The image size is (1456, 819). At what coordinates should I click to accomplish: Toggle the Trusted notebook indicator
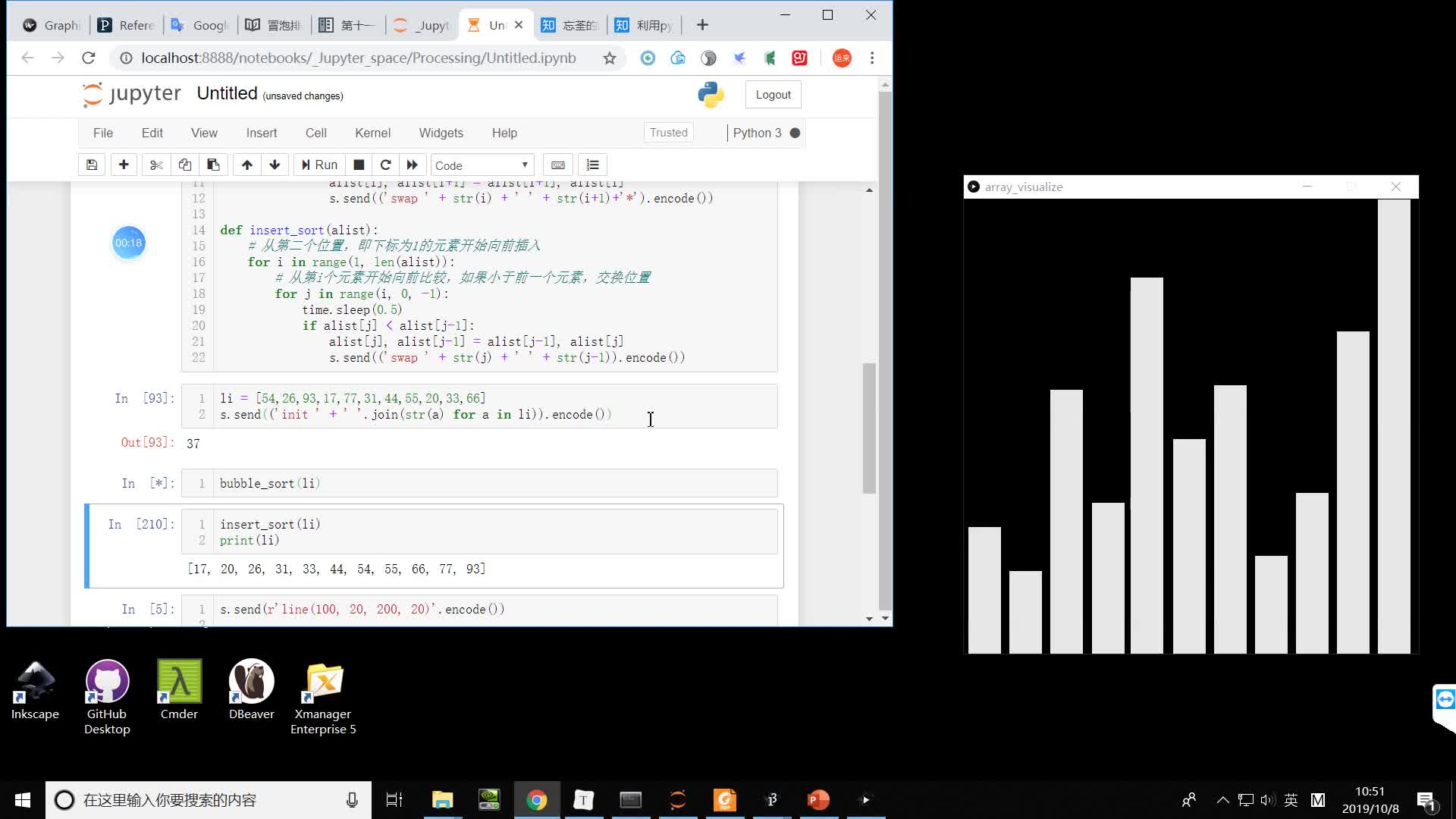pyautogui.click(x=668, y=133)
